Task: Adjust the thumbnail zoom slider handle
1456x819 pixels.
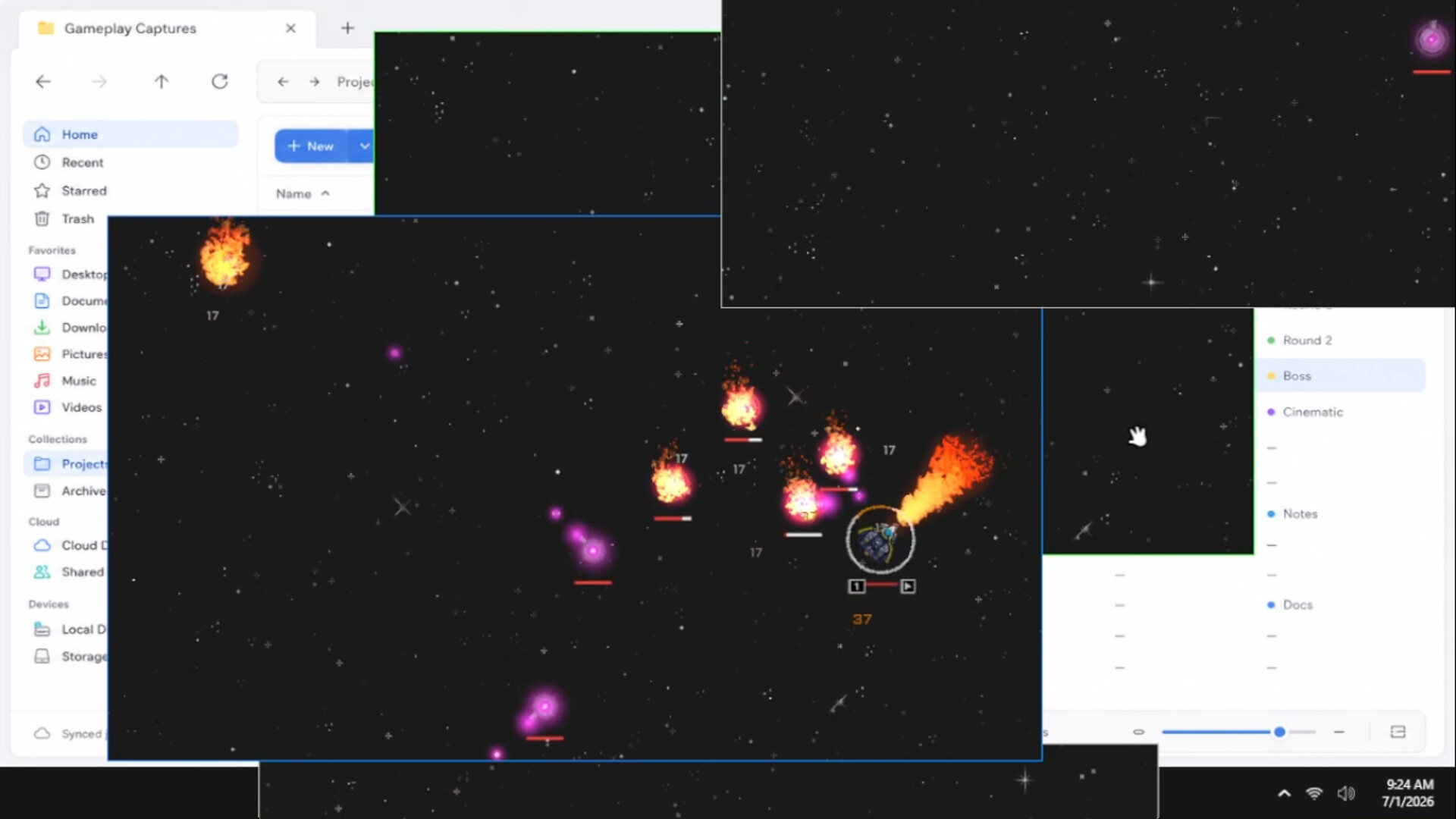Action: point(1279,732)
